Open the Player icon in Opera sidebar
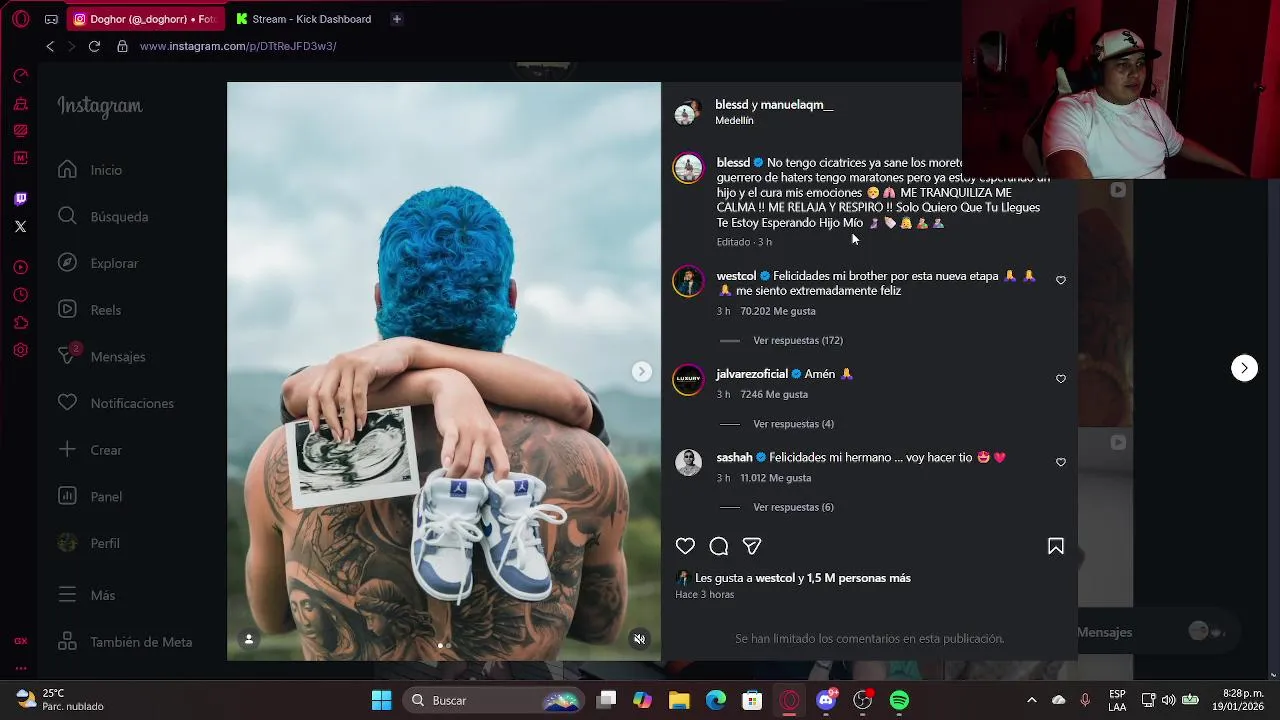Viewport: 1280px width, 720px height. point(20,267)
